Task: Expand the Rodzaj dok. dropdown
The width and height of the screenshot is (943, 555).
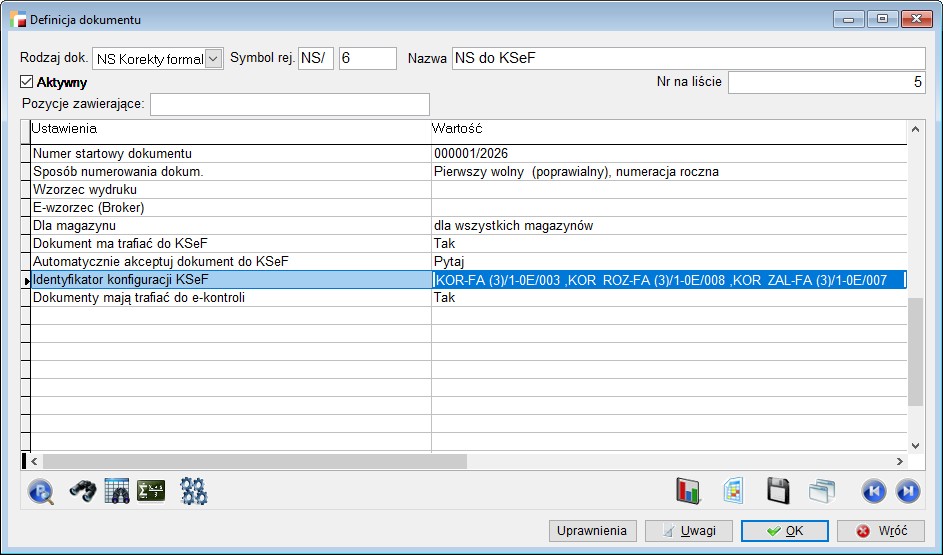Action: (x=213, y=59)
